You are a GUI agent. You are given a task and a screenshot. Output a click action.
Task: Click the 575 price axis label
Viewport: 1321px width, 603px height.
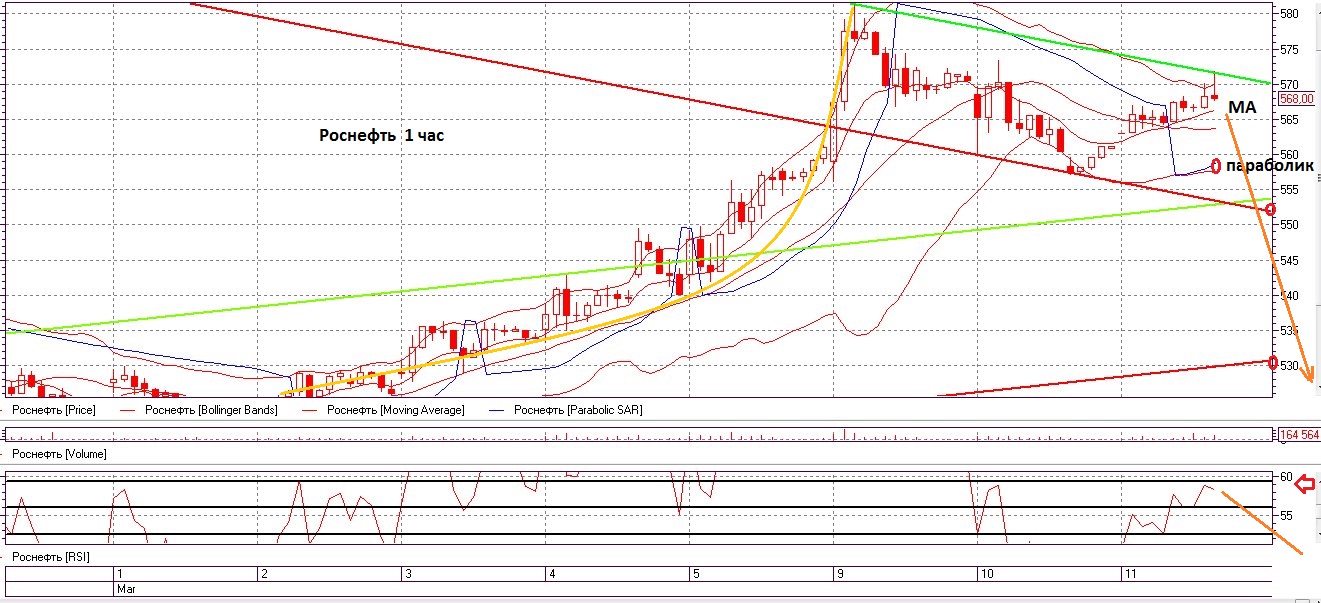point(1289,49)
